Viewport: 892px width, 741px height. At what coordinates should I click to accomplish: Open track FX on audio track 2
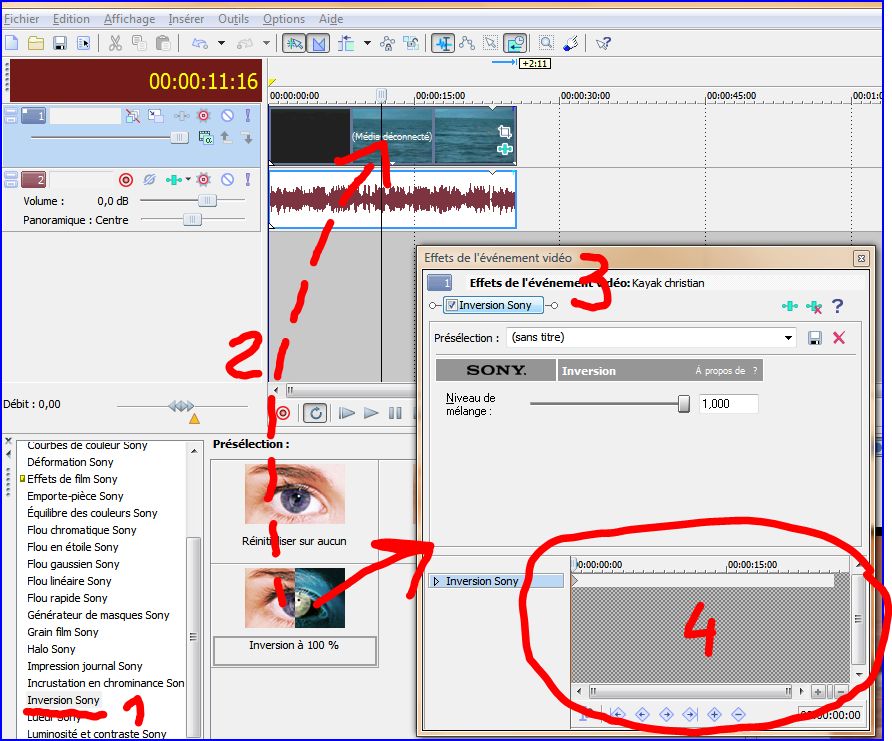(173, 180)
